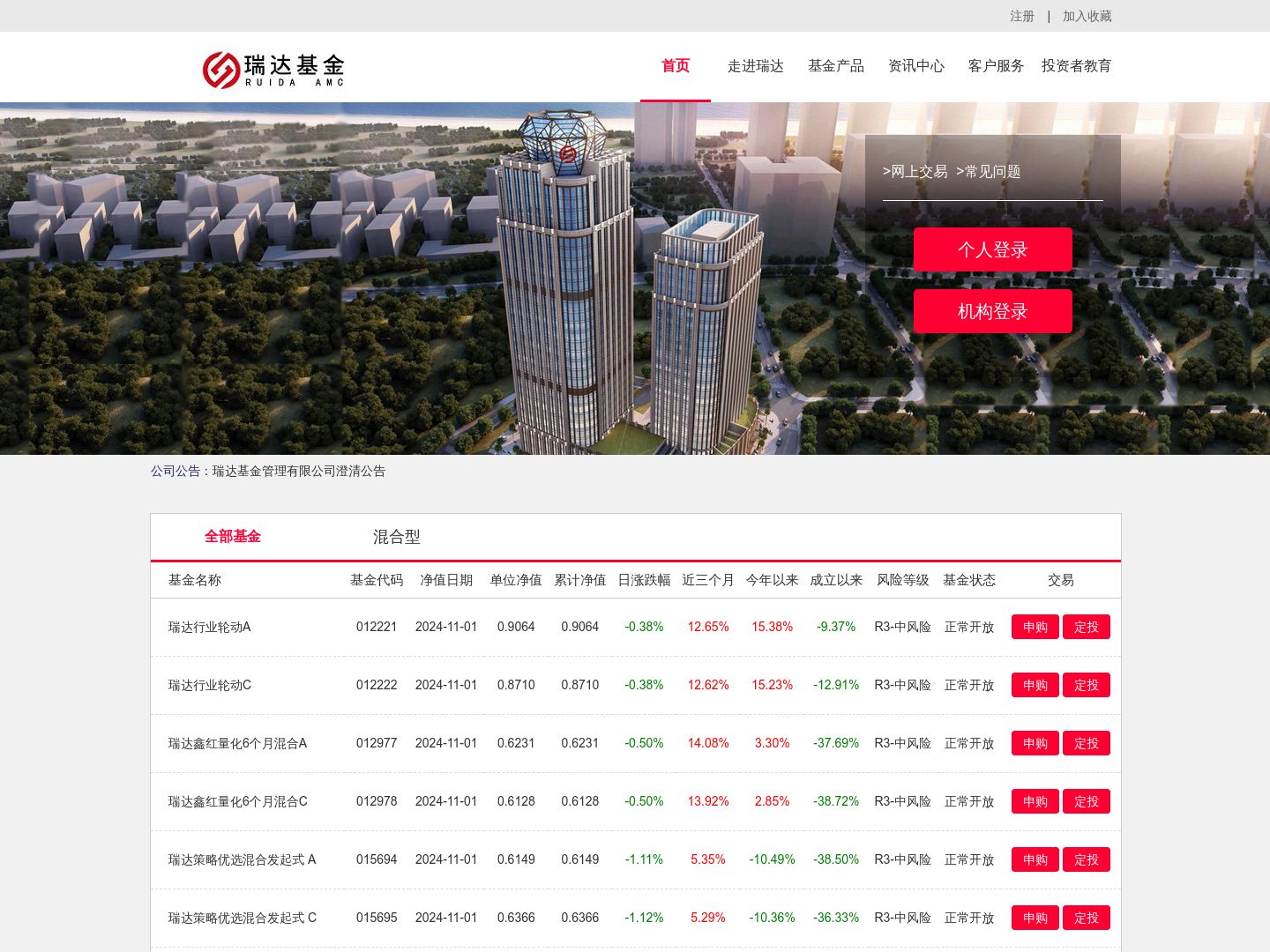Click the -10.36% year-to-date value
This screenshot has width=1270, height=952.
click(x=773, y=918)
